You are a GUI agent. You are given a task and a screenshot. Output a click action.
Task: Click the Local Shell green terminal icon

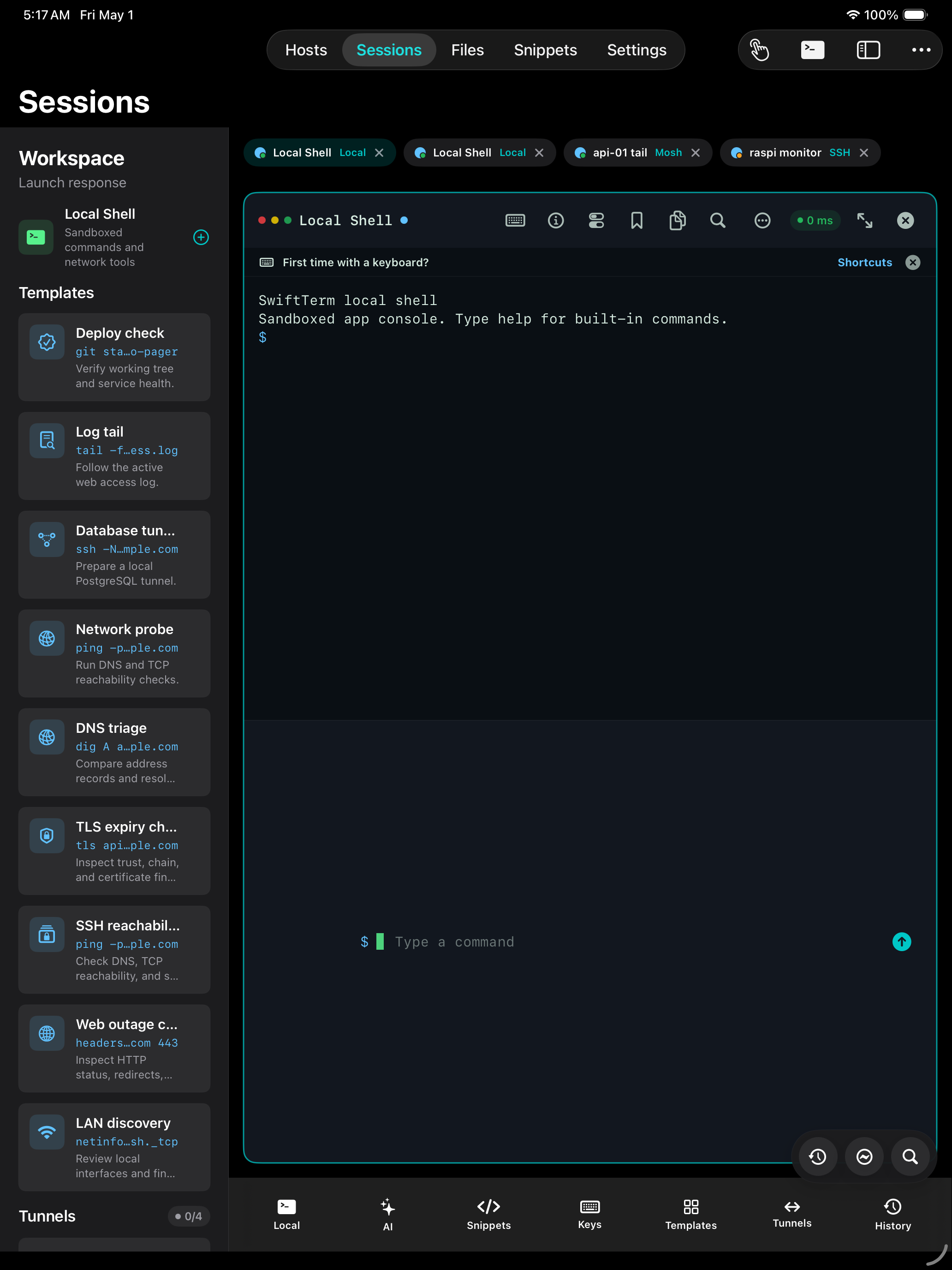pyautogui.click(x=36, y=237)
